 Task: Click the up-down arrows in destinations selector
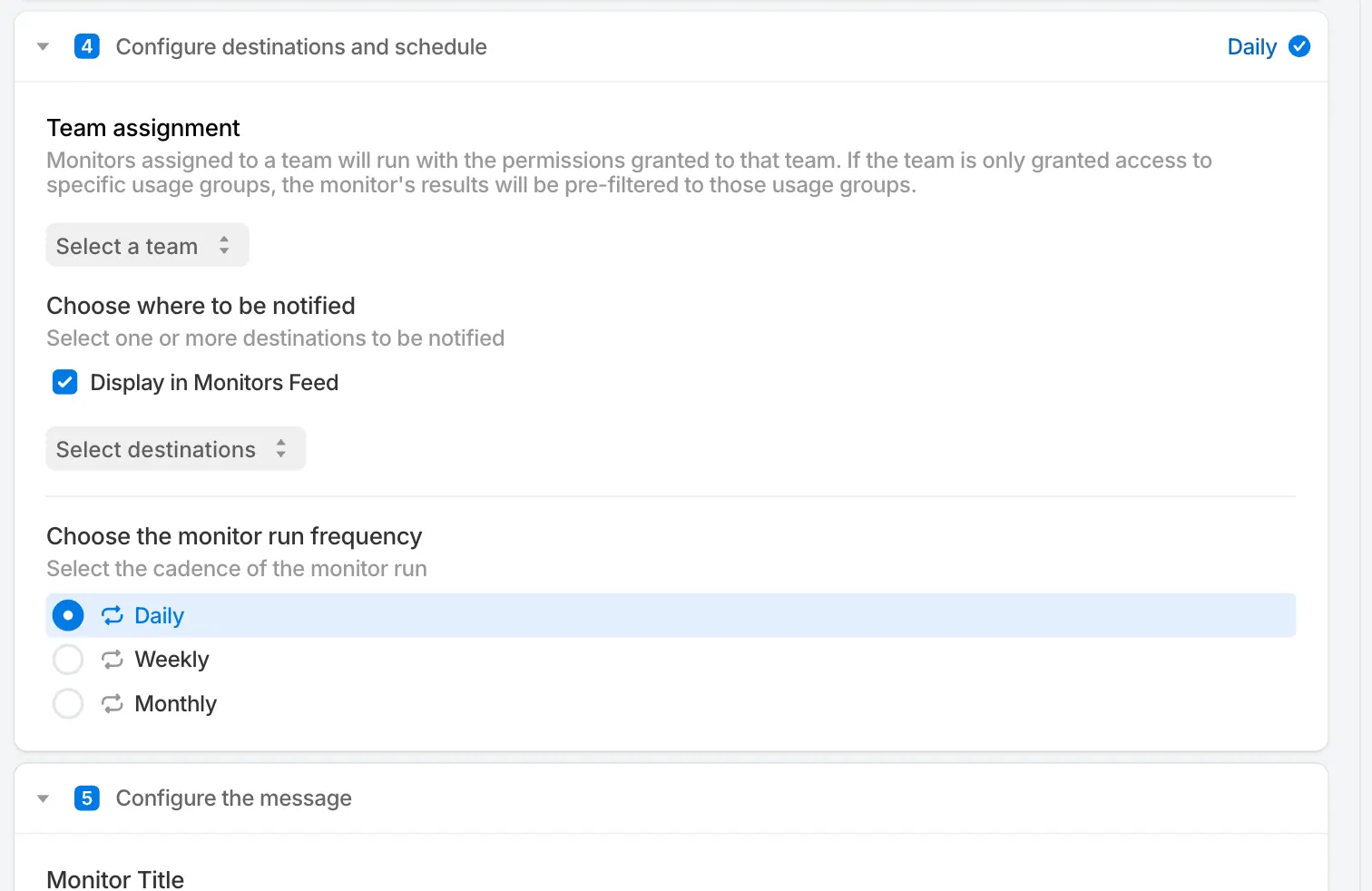coord(281,449)
